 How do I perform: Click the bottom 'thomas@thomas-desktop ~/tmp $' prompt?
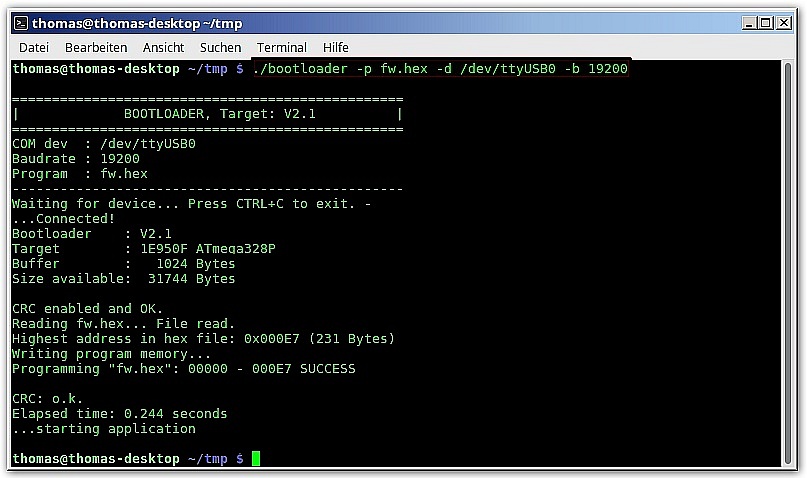(x=128, y=458)
